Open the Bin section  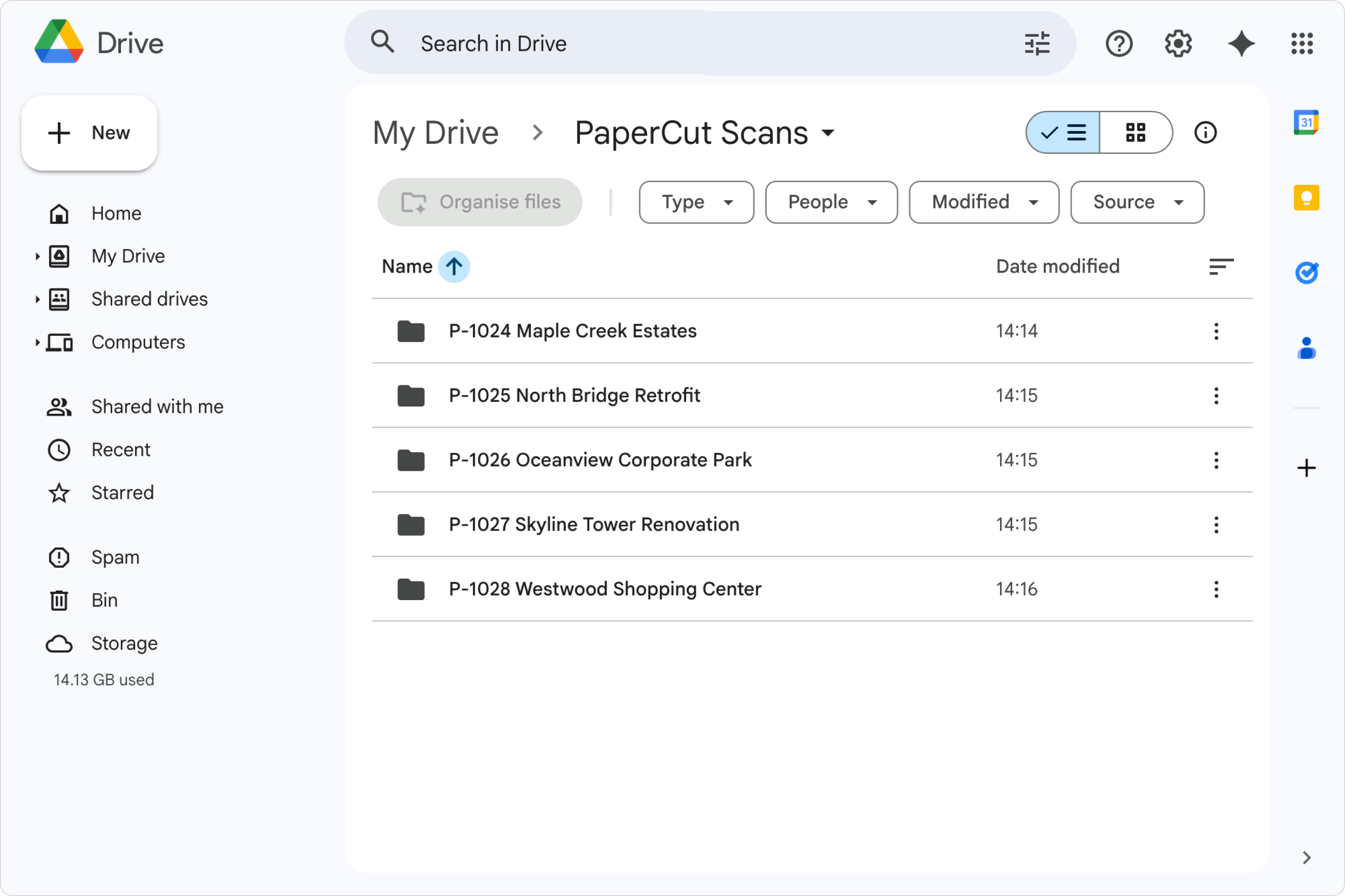tap(105, 600)
